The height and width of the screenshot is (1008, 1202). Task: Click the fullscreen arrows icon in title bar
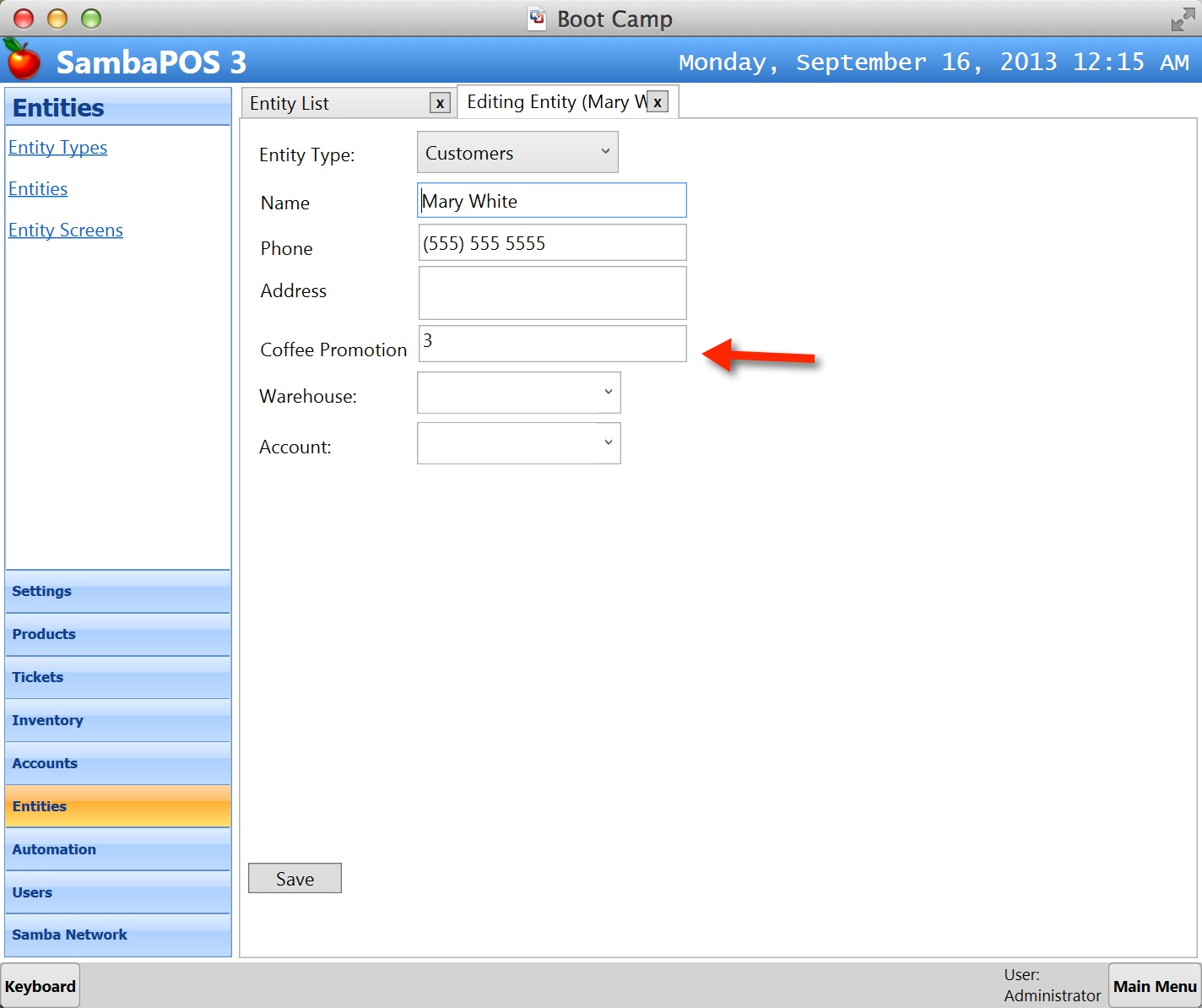pos(1183,19)
